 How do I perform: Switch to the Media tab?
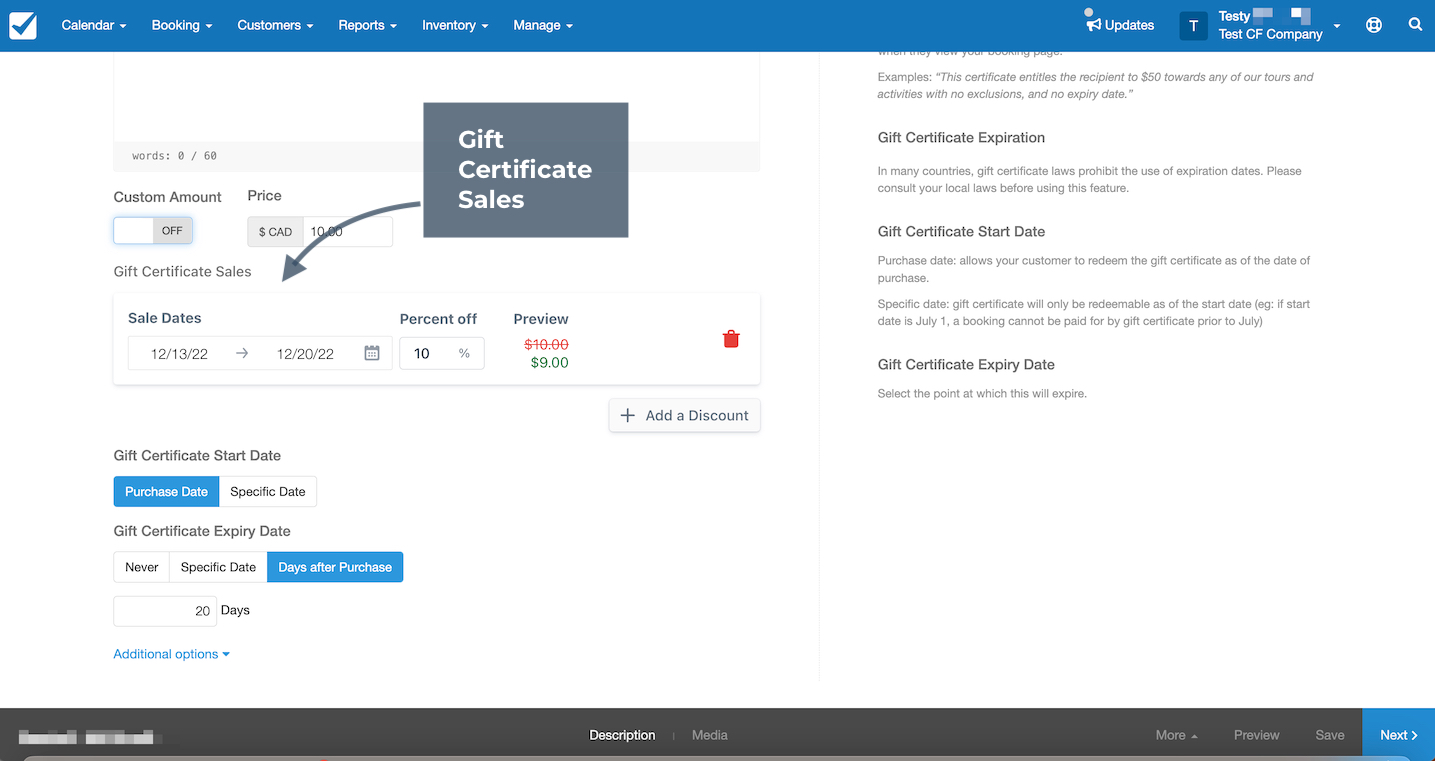[710, 735]
